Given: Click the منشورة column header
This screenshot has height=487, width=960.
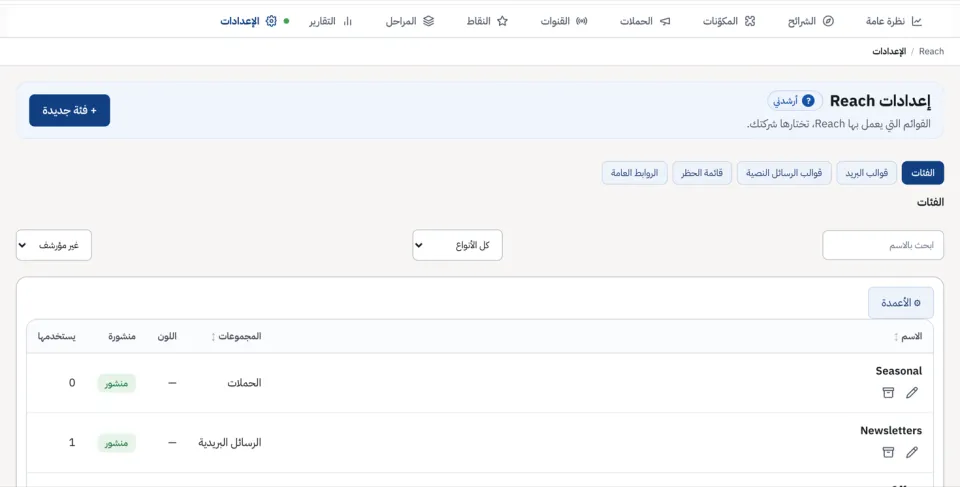Looking at the screenshot, I should coord(122,336).
